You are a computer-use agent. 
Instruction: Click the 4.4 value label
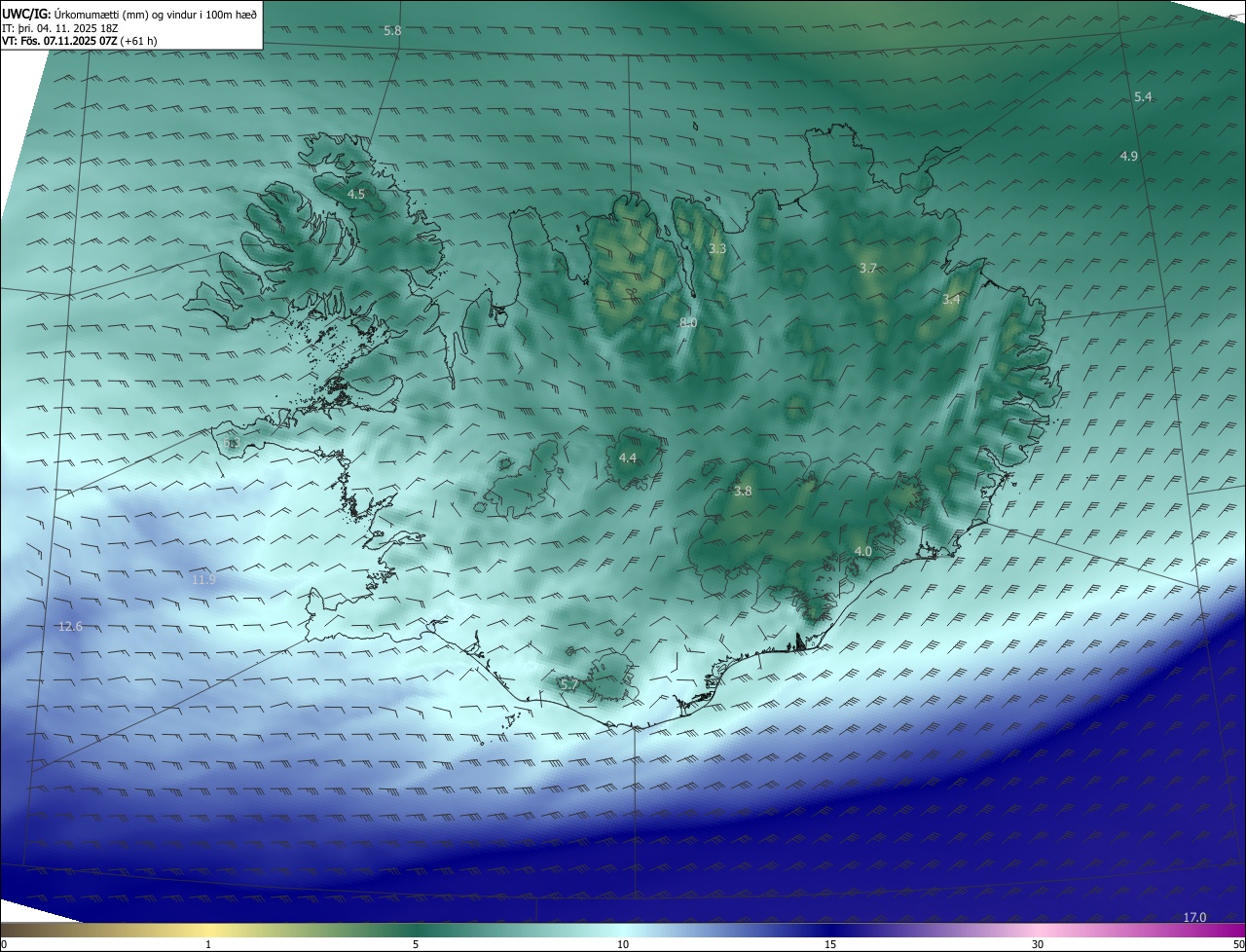[x=627, y=458]
